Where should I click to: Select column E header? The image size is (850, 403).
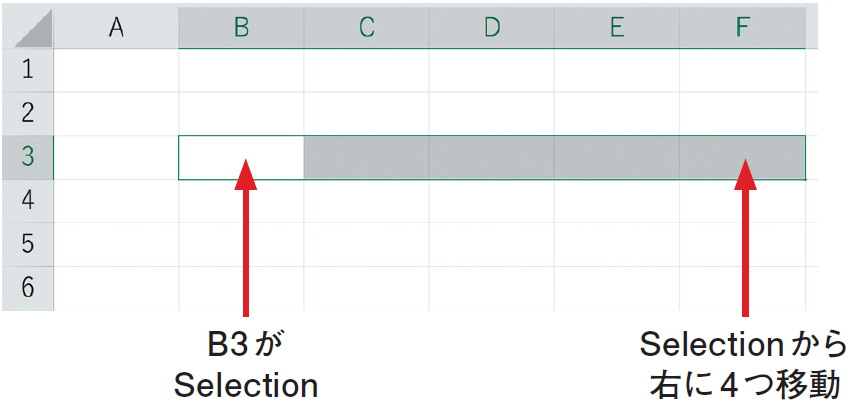[617, 28]
